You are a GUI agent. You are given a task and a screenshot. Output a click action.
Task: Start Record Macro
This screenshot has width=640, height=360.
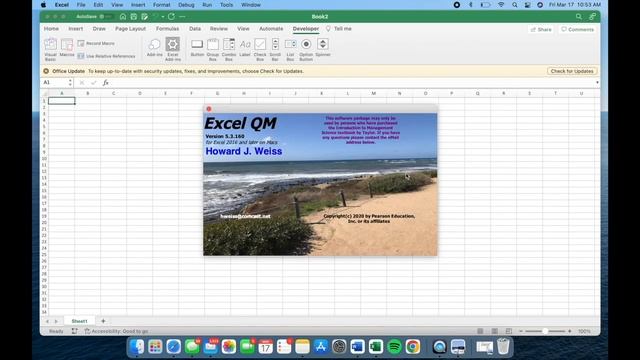pyautogui.click(x=96, y=43)
